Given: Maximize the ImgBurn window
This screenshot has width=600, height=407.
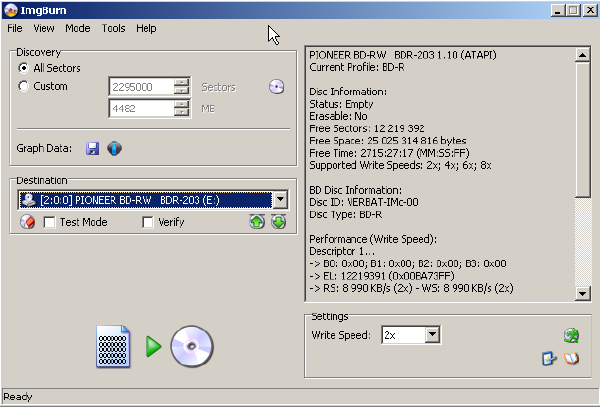Looking at the screenshot, I should click(573, 10).
